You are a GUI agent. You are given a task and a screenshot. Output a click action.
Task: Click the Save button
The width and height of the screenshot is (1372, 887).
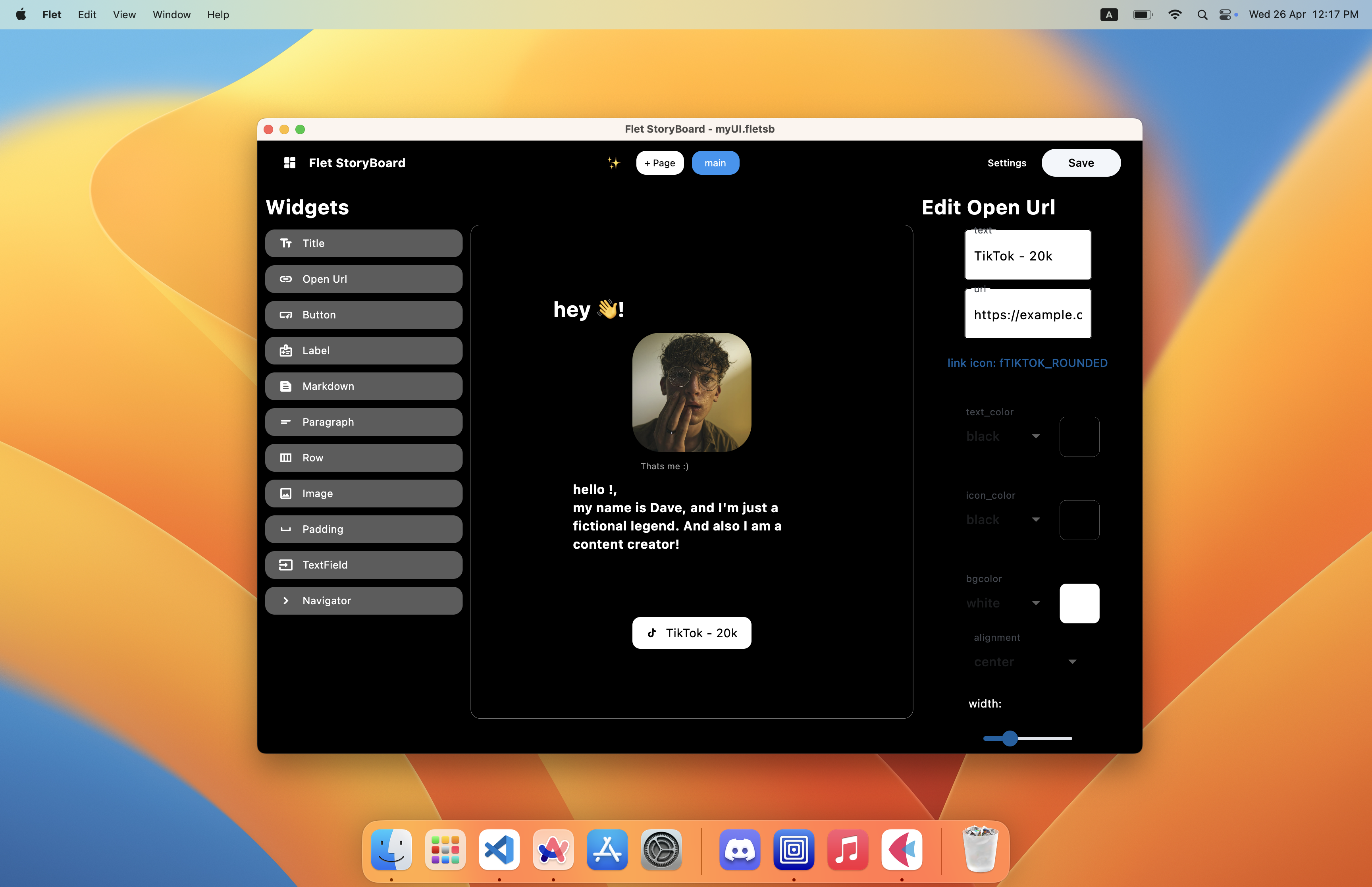[x=1081, y=163]
